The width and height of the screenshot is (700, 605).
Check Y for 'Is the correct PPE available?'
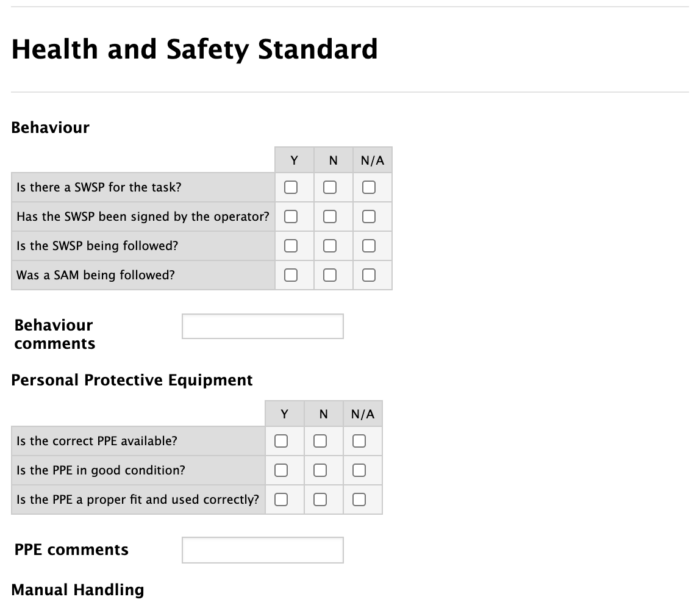pos(281,441)
